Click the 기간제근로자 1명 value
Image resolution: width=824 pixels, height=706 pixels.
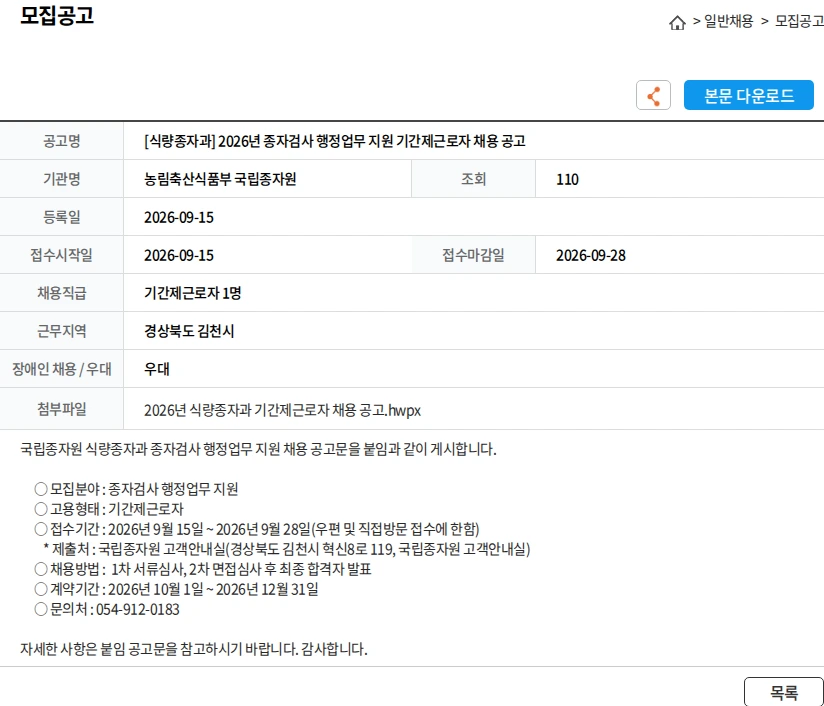tap(192, 293)
